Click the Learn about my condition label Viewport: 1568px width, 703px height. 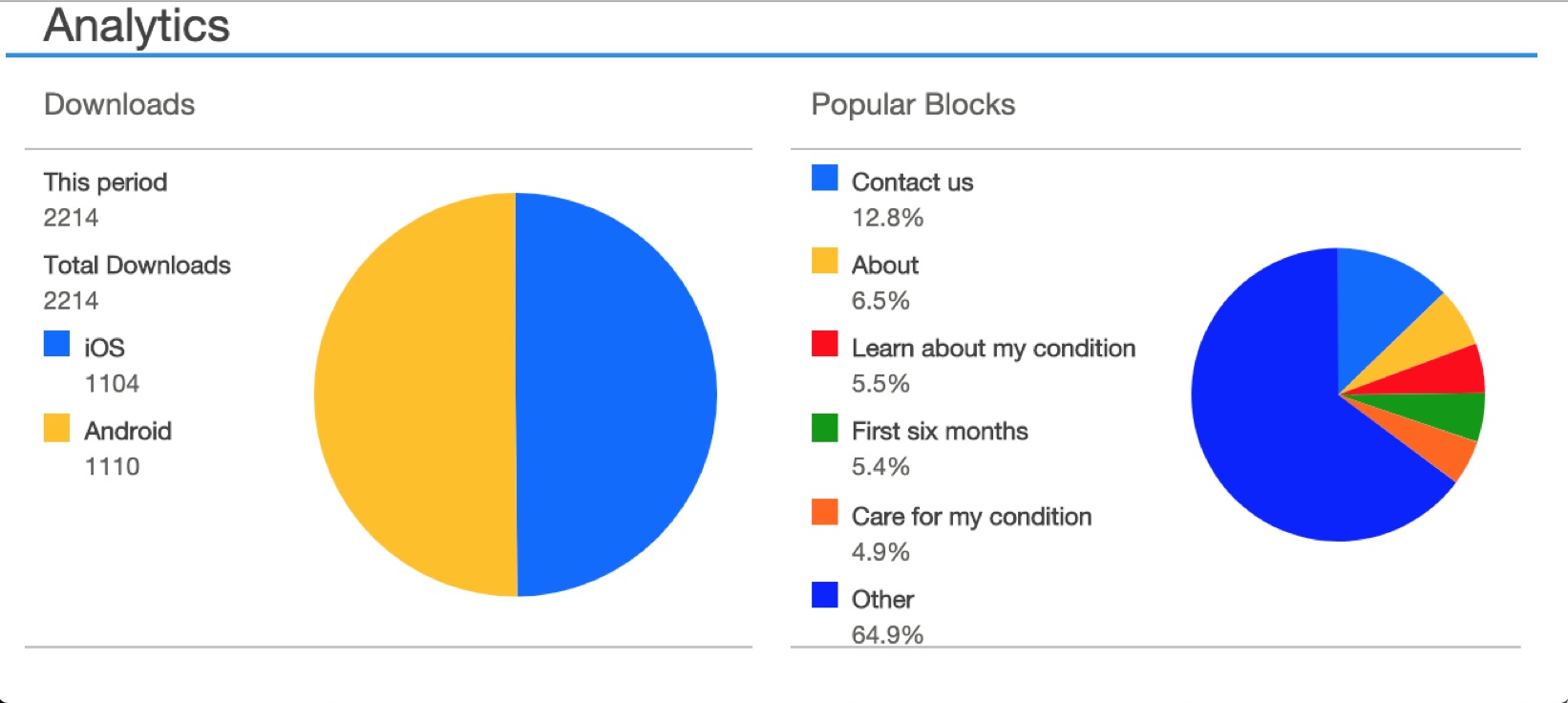993,349
